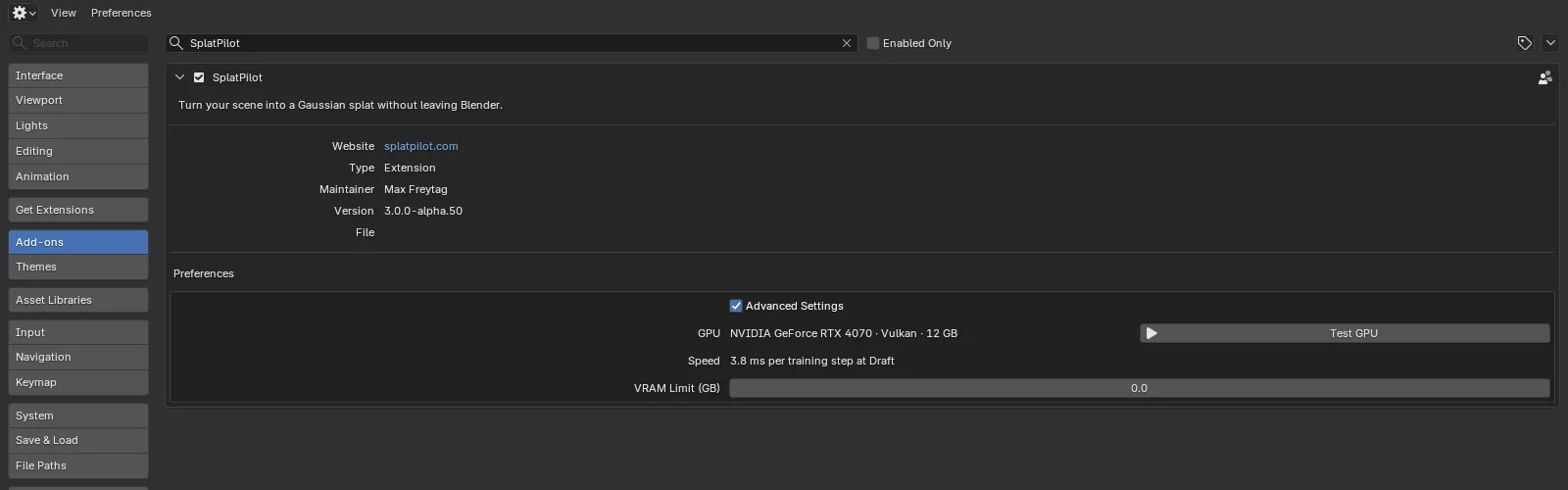Viewport: 1568px width, 490px height.
Task: Click the Test GPU button
Action: click(1345, 333)
